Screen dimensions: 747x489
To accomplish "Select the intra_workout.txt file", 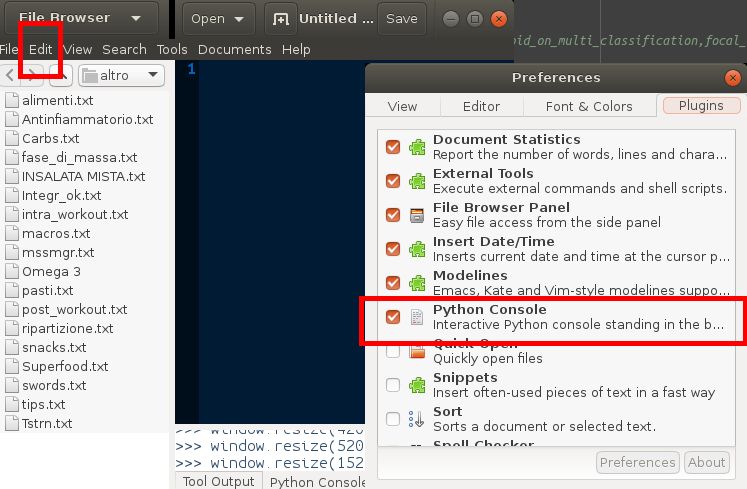I will [x=75, y=214].
